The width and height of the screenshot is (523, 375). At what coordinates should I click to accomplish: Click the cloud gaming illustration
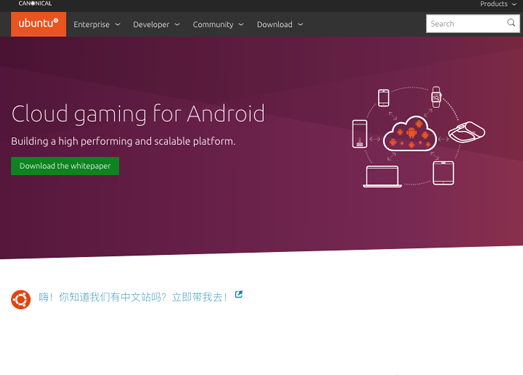point(418,137)
